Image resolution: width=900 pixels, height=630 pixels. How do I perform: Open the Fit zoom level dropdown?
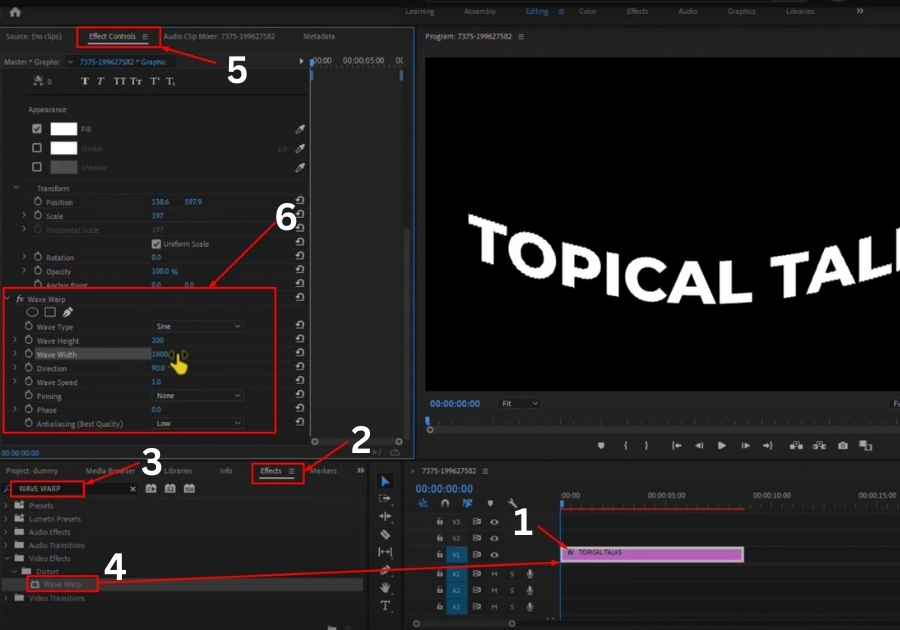click(519, 403)
